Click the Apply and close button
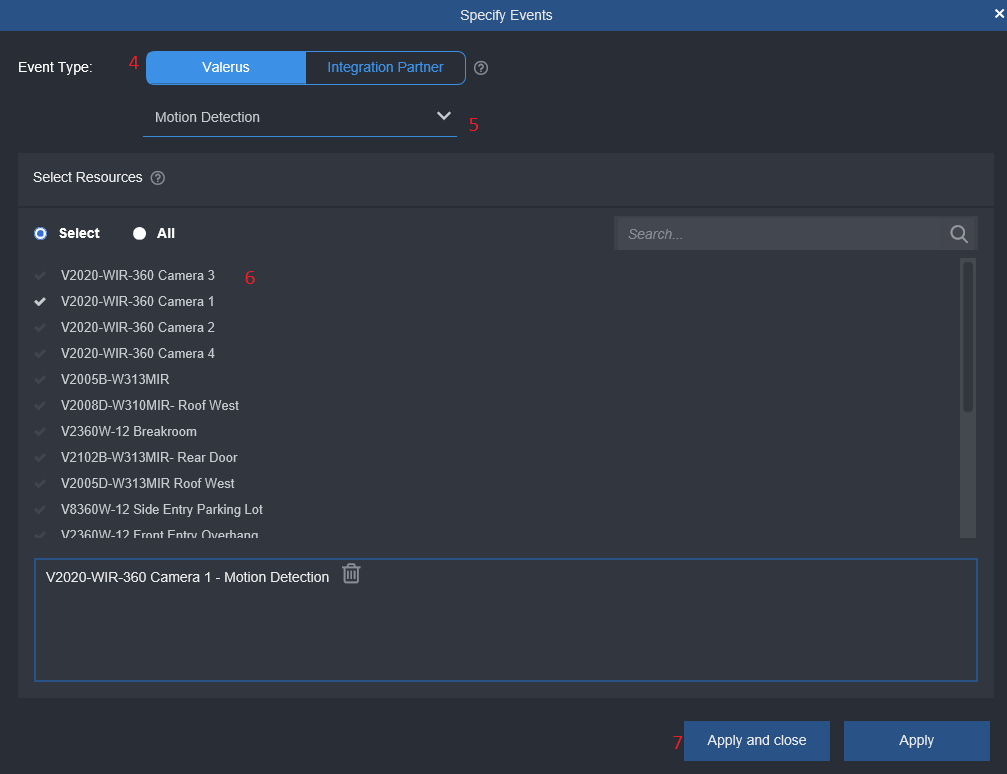The height and width of the screenshot is (774, 1007). coord(757,741)
